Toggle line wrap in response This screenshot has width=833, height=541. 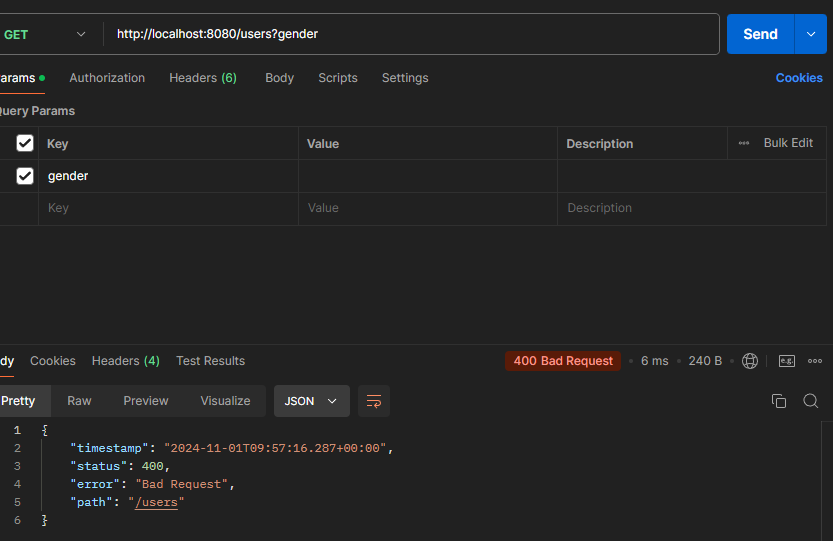coord(374,401)
